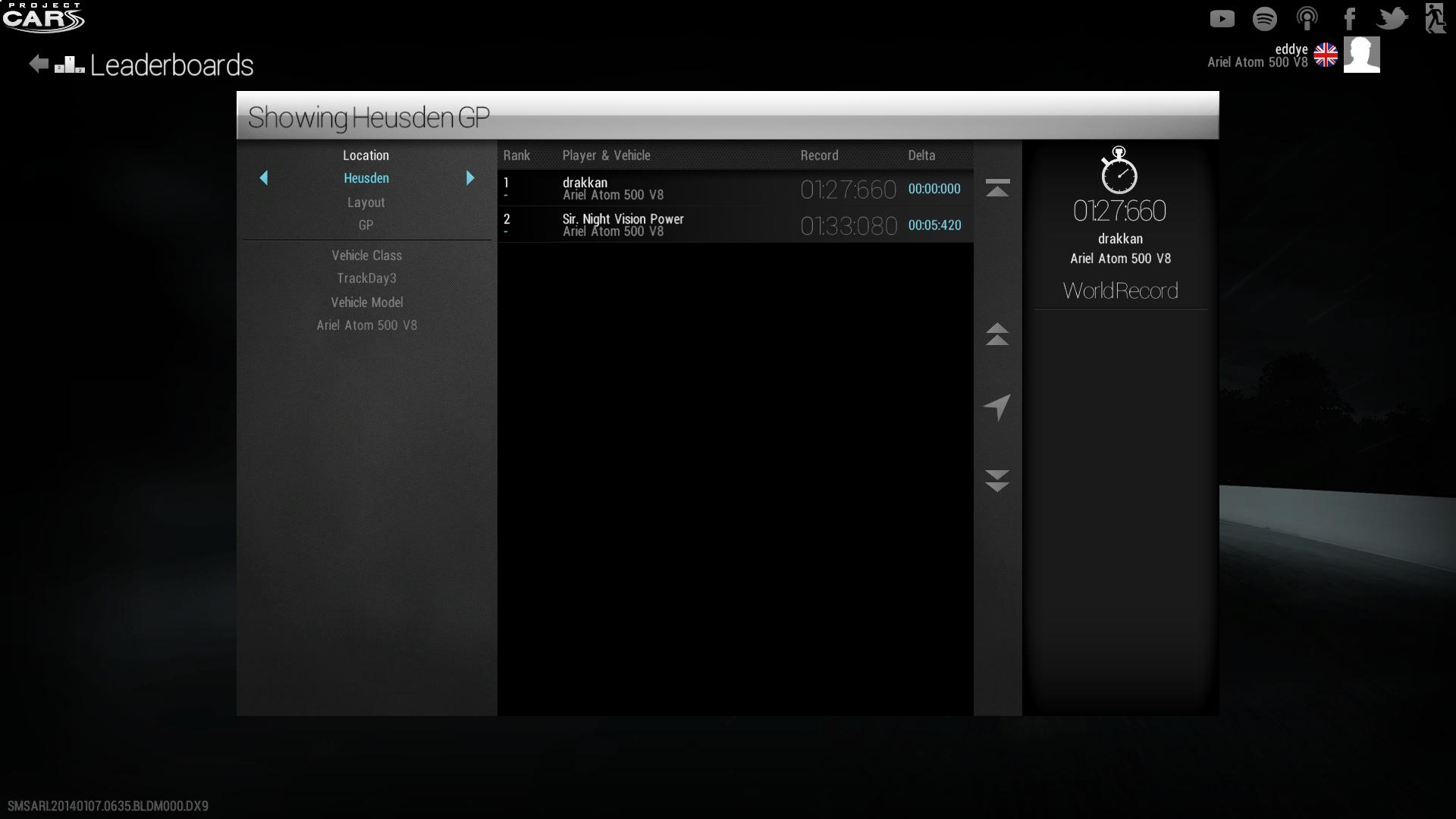The height and width of the screenshot is (819, 1456).
Task: Click the page down double-arrow
Action: click(x=997, y=480)
